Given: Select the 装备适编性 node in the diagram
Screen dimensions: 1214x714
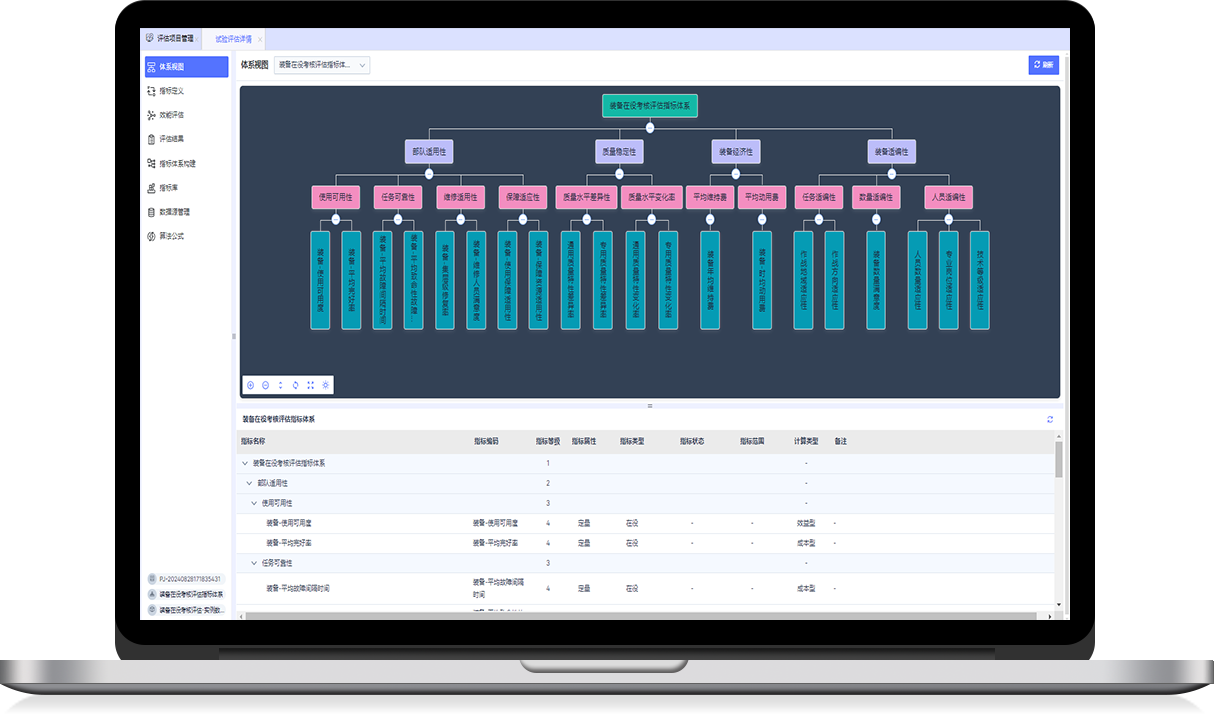Looking at the screenshot, I should [x=891, y=152].
